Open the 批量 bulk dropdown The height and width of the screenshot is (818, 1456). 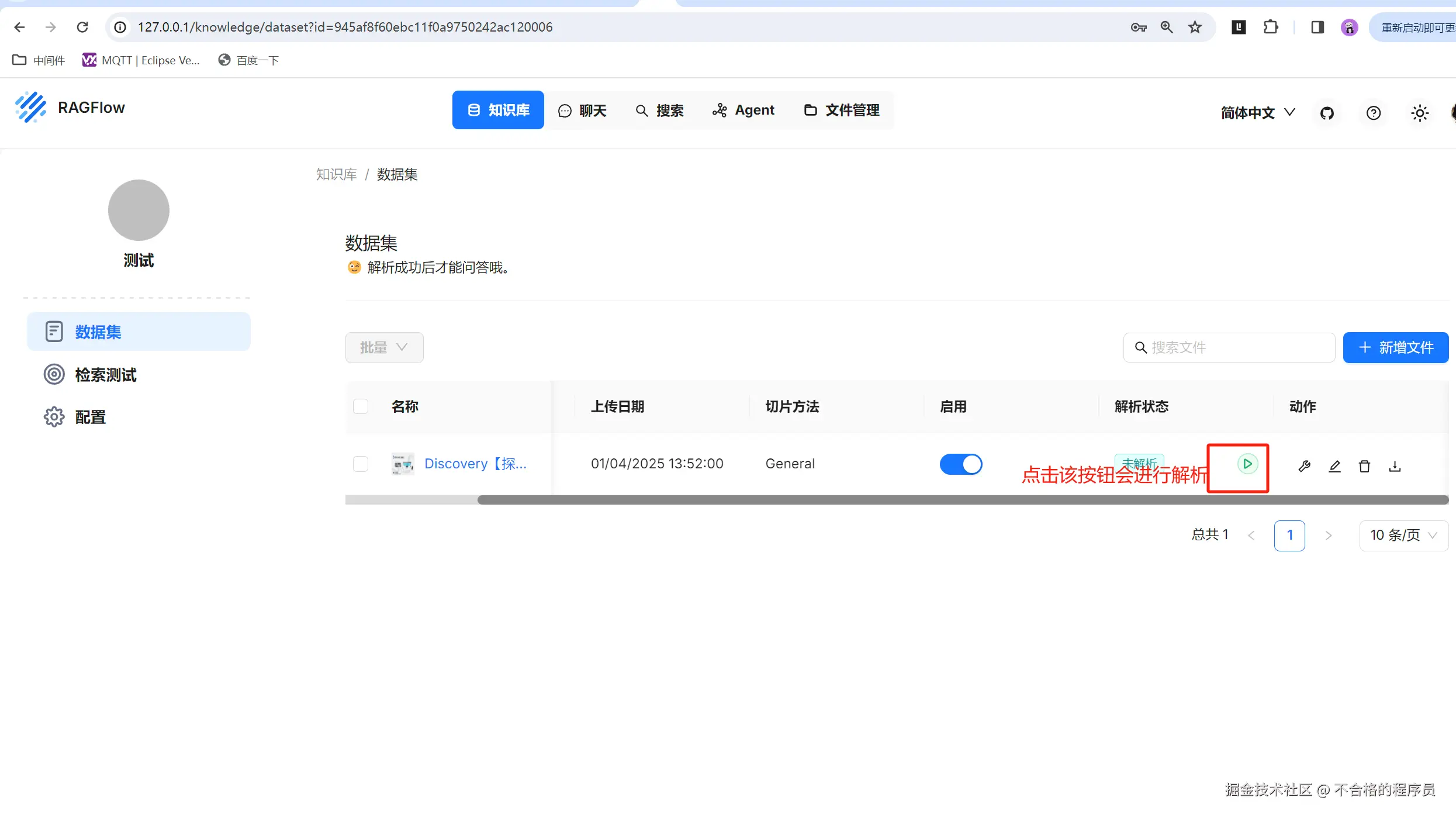click(384, 347)
